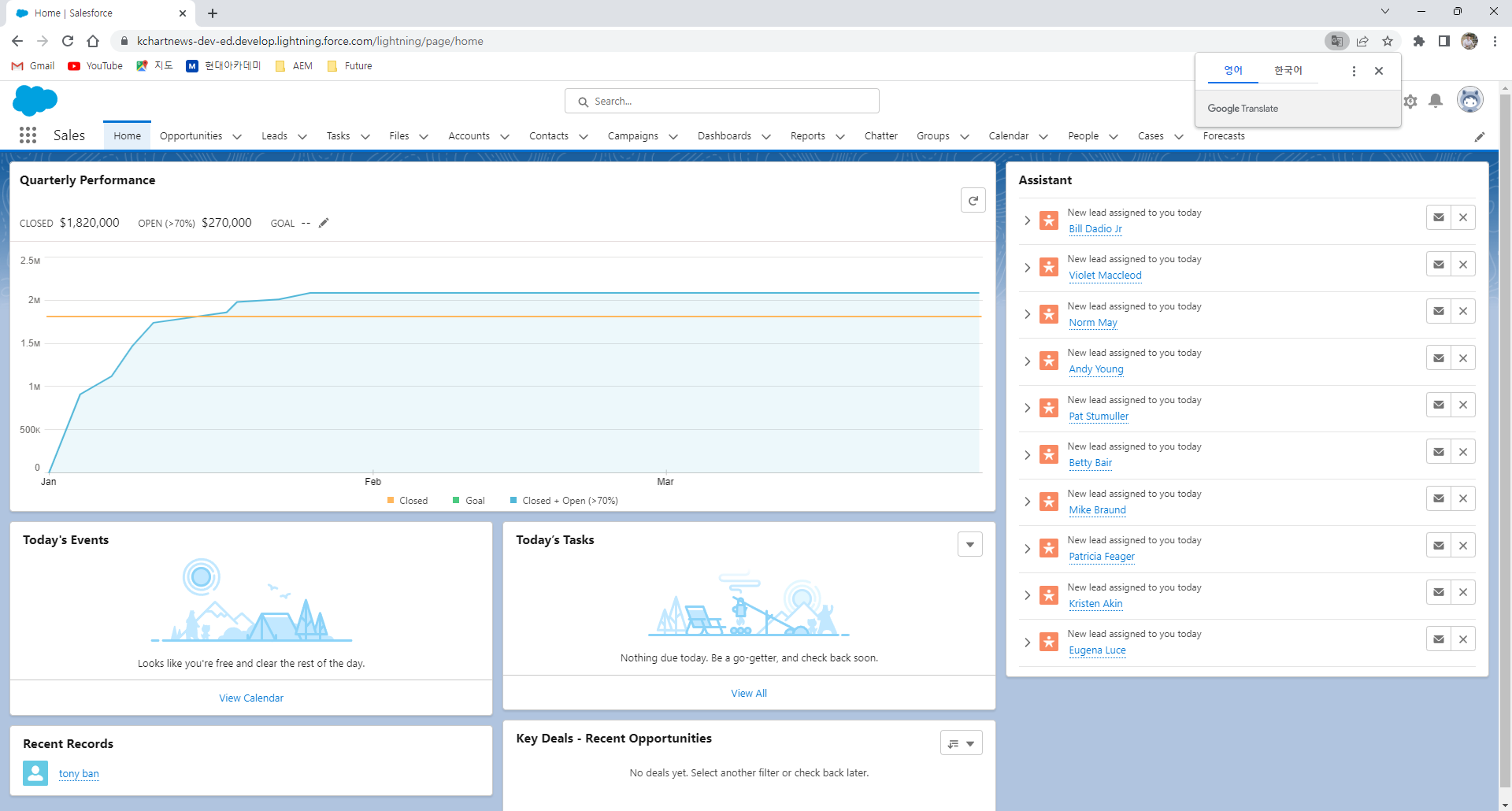The image size is (1512, 811).
Task: Go to the Forecasts tab
Action: point(1224,135)
